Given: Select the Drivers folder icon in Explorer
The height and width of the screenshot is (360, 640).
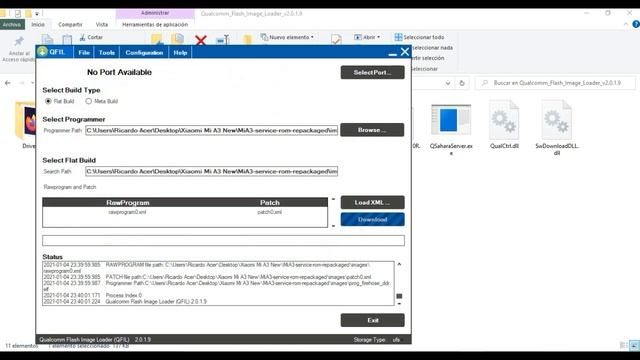Looking at the screenshot, I should [x=25, y=121].
